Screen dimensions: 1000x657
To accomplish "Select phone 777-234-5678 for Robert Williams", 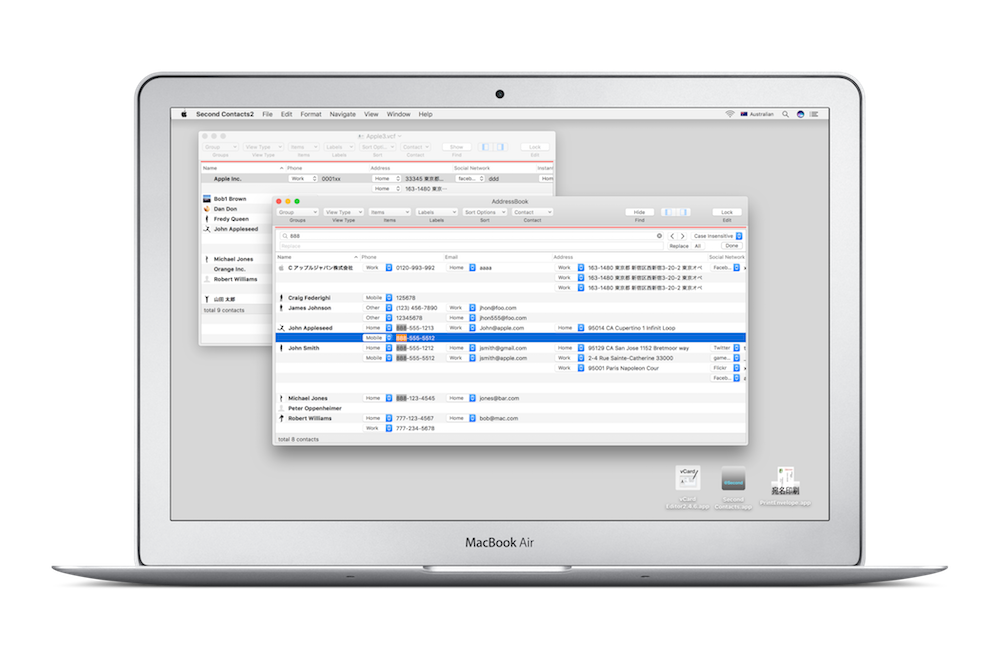I will point(415,429).
